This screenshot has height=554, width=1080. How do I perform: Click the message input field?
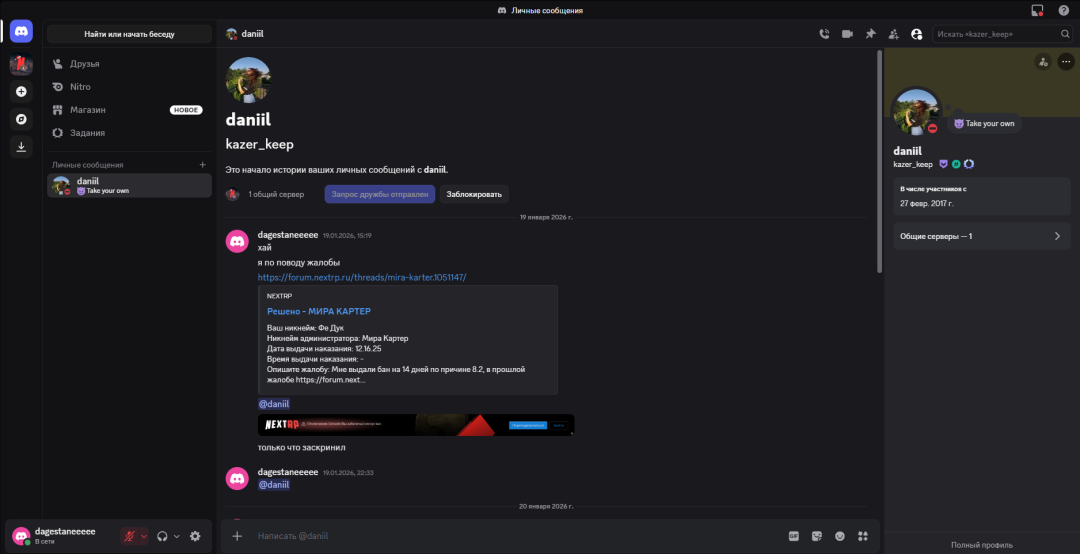click(500, 536)
